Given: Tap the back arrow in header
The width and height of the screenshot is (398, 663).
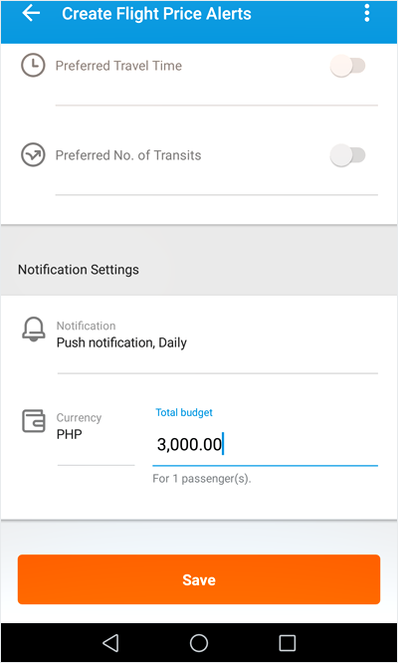Looking at the screenshot, I should click(x=31, y=14).
